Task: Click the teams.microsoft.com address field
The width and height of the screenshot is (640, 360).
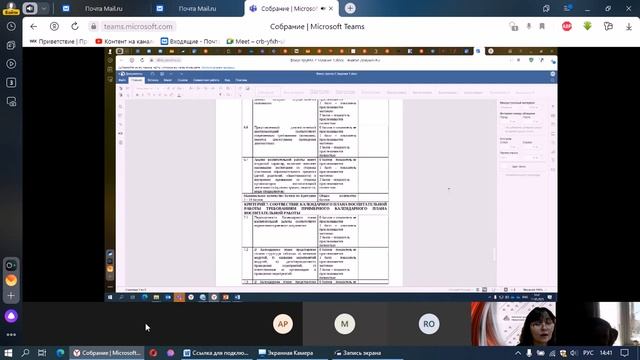Action: pyautogui.click(x=138, y=27)
